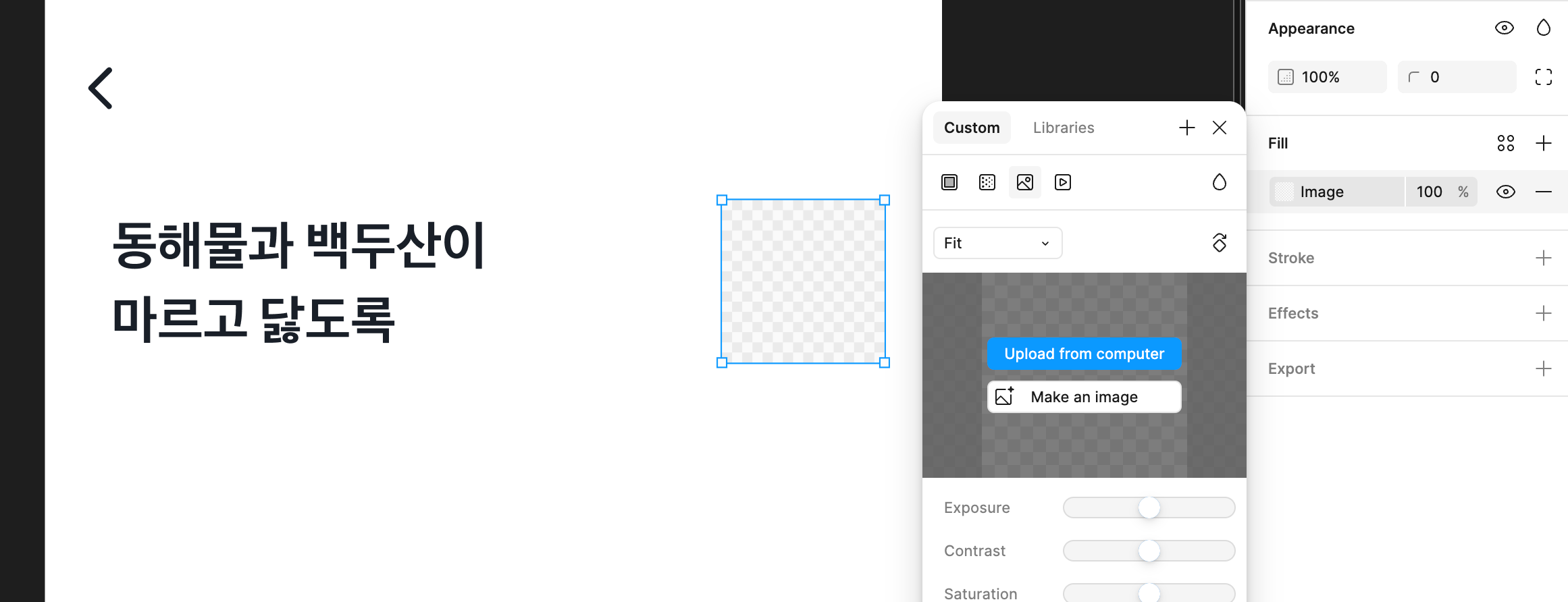Expand Effects section with plus
This screenshot has width=1568, height=602.
pyautogui.click(x=1543, y=313)
